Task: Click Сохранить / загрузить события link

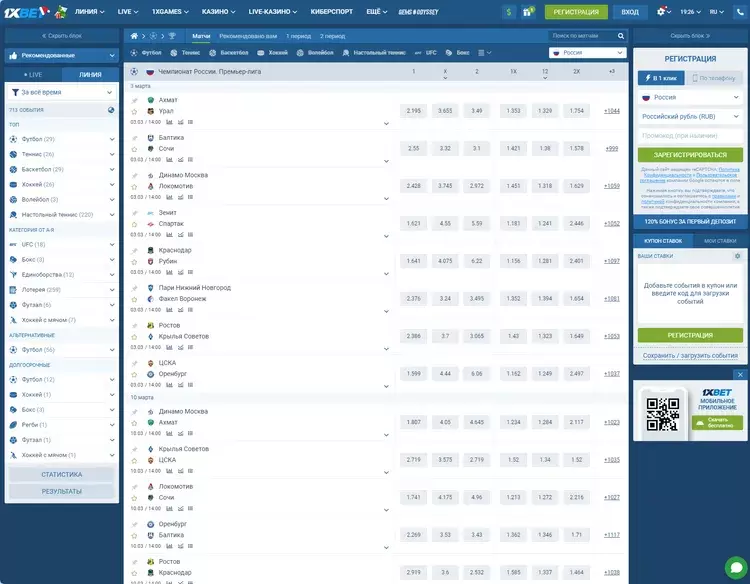Action: pyautogui.click(x=690, y=356)
